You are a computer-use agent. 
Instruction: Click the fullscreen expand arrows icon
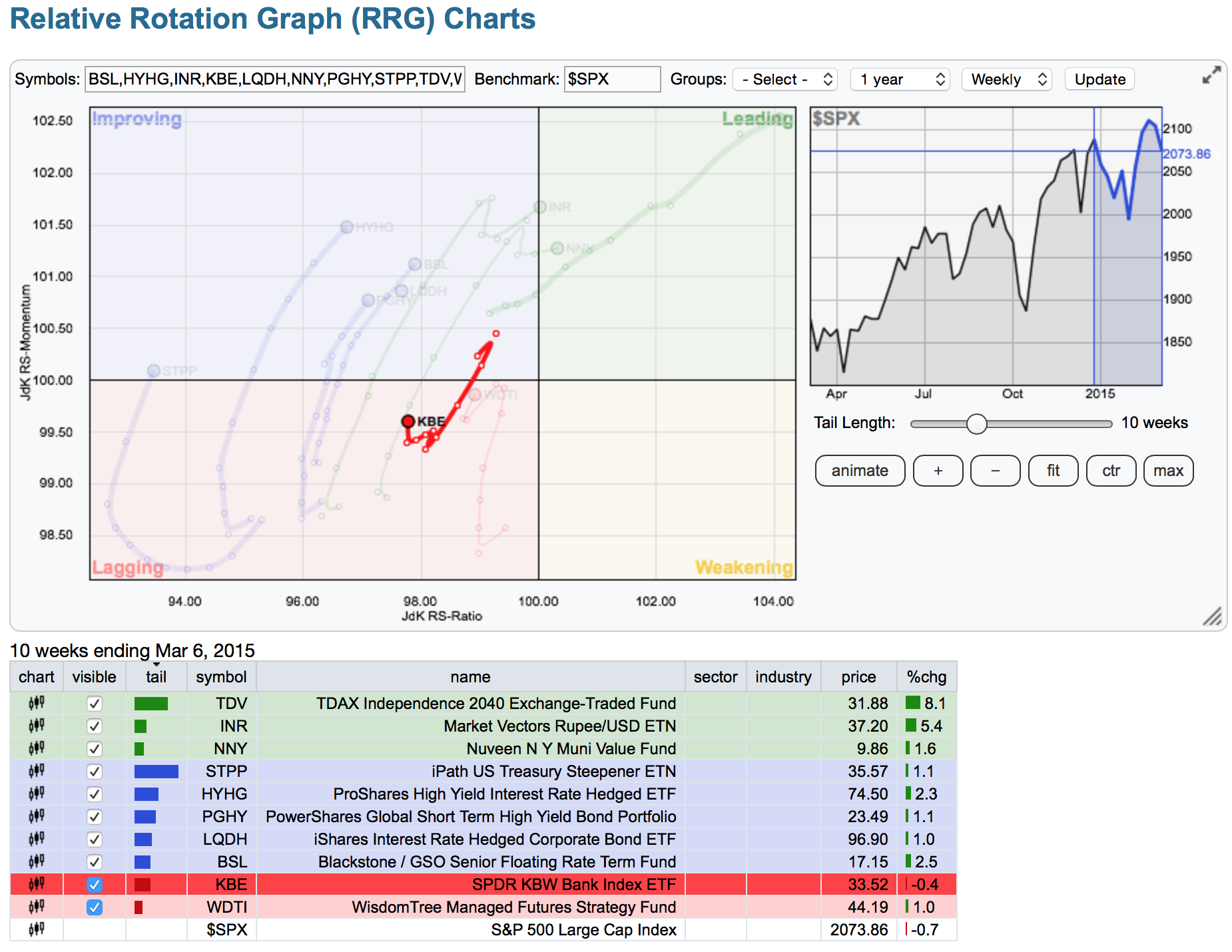tap(1211, 75)
